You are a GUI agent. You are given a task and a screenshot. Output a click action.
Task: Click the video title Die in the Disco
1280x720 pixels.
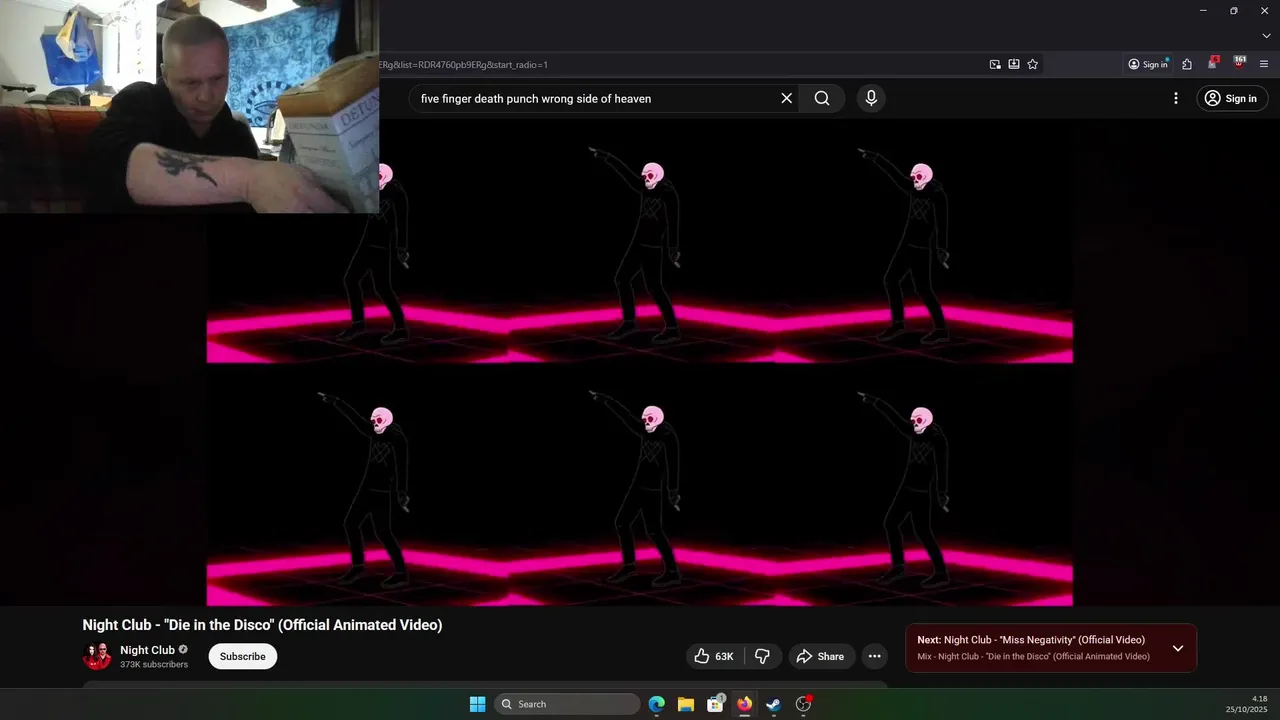click(262, 625)
